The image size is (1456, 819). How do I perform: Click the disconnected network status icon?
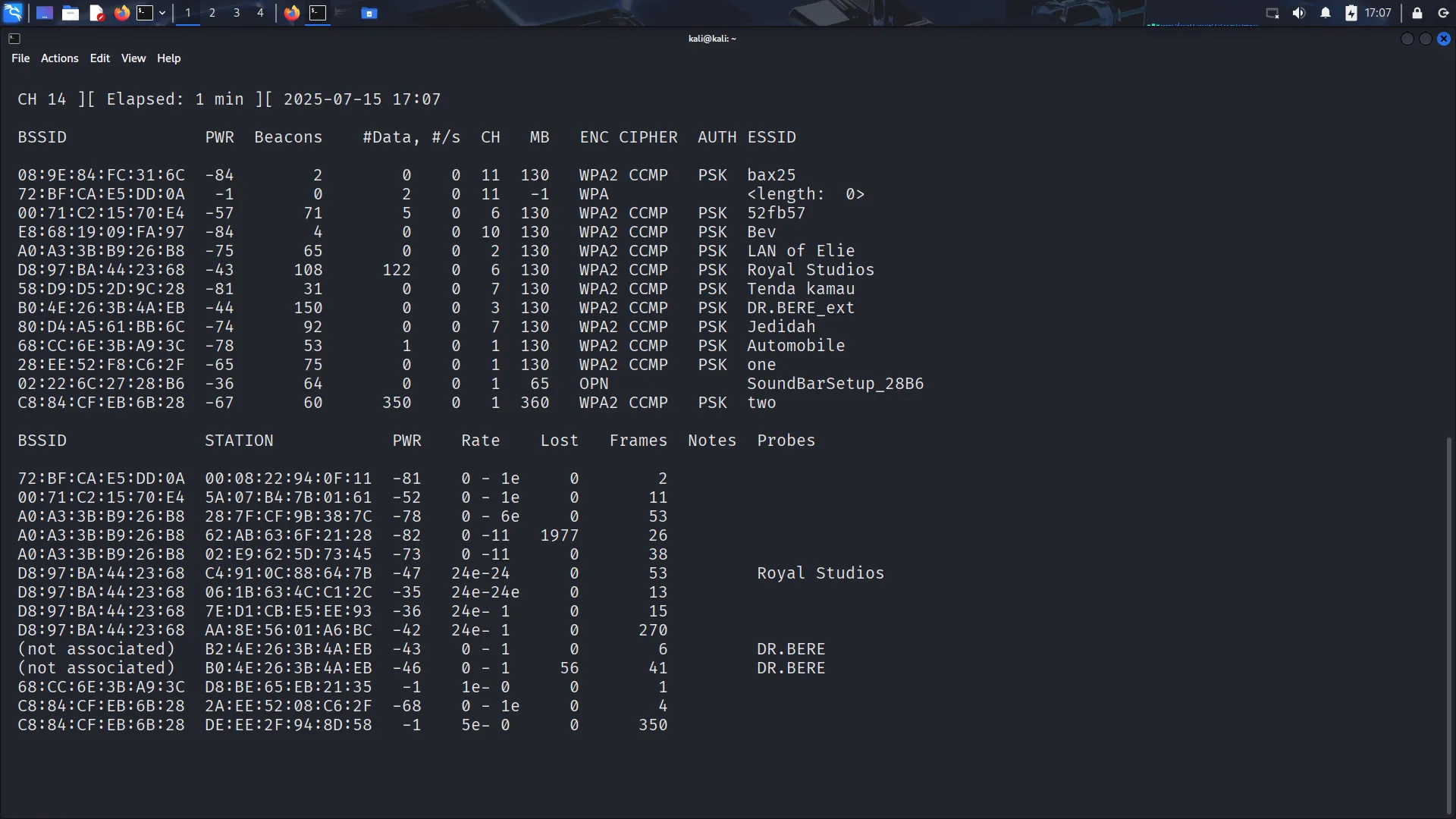pyautogui.click(x=1272, y=13)
